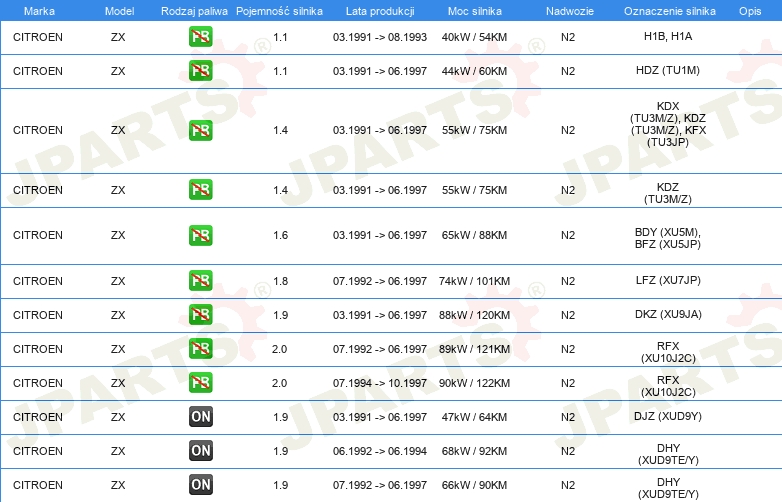Click the power value 65kW / 88KM
Image resolution: width=782 pixels, height=502 pixels.
point(474,235)
